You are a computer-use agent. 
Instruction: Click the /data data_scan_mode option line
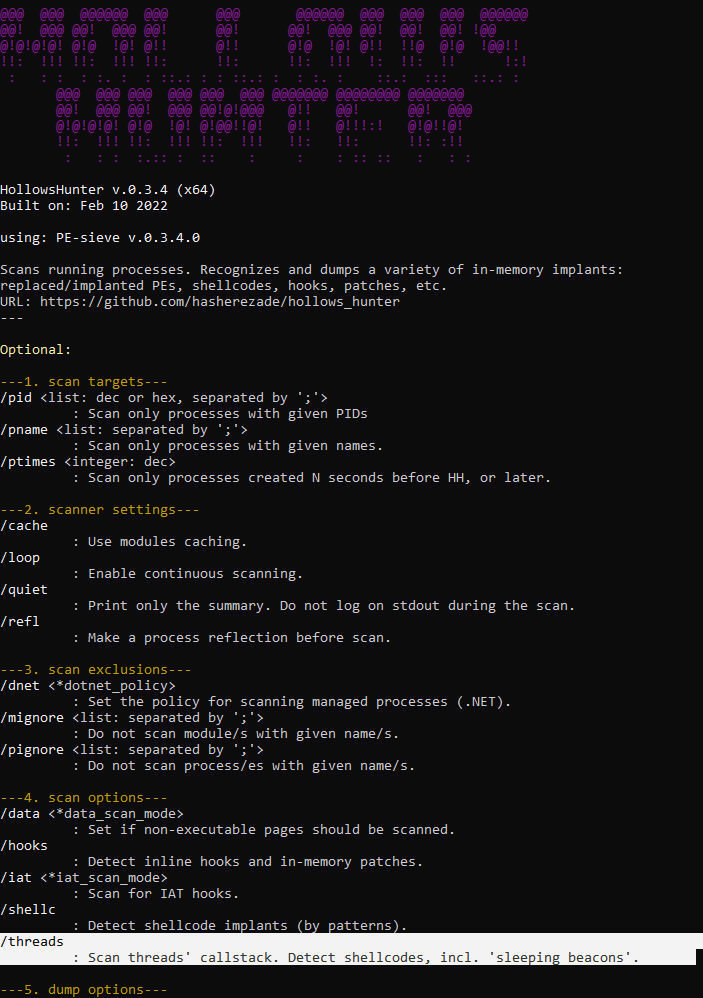[x=92, y=813]
